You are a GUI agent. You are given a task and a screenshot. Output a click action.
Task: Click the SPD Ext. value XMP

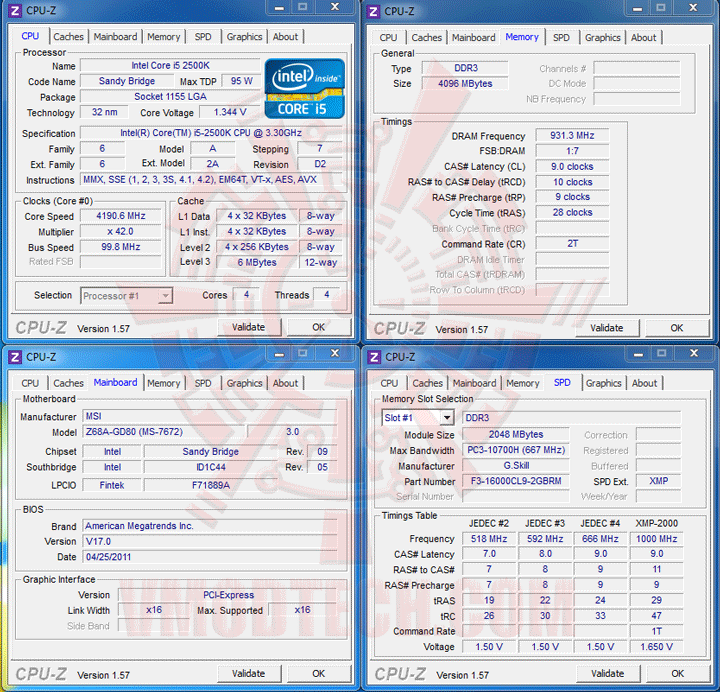click(x=658, y=481)
